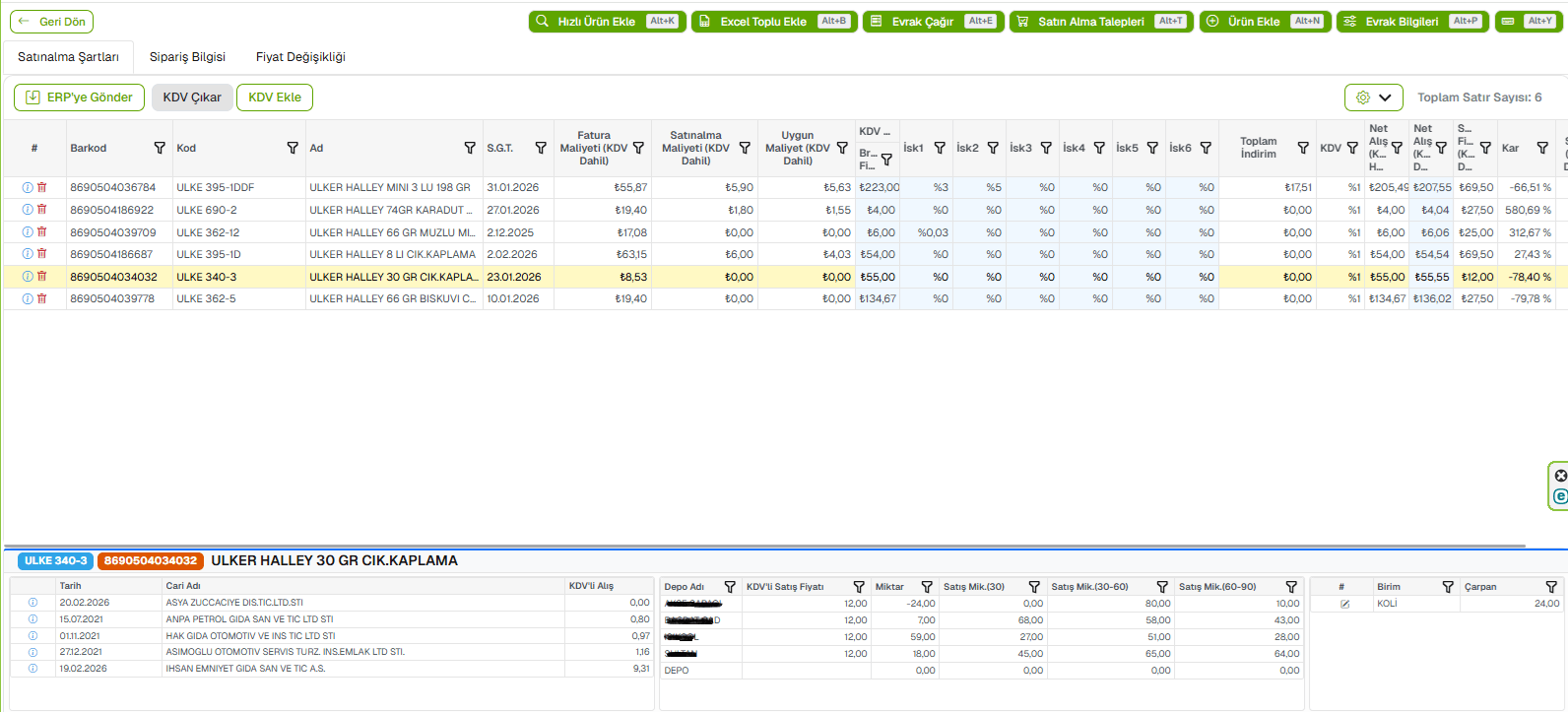Filter the Toplam İndirim column
This screenshot has width=1568, height=712.
click(x=1303, y=148)
